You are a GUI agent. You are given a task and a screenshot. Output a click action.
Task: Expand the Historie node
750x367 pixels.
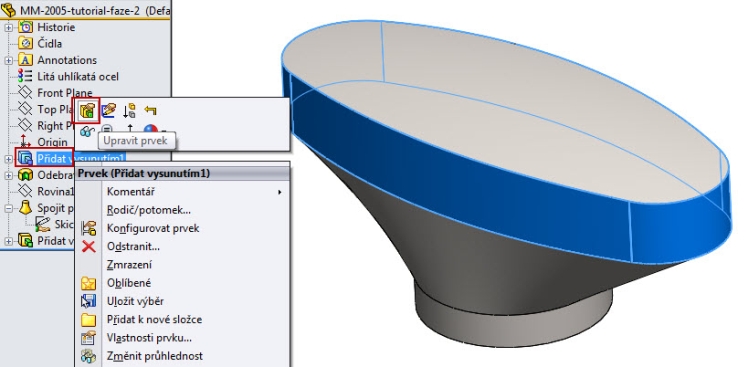click(8, 28)
